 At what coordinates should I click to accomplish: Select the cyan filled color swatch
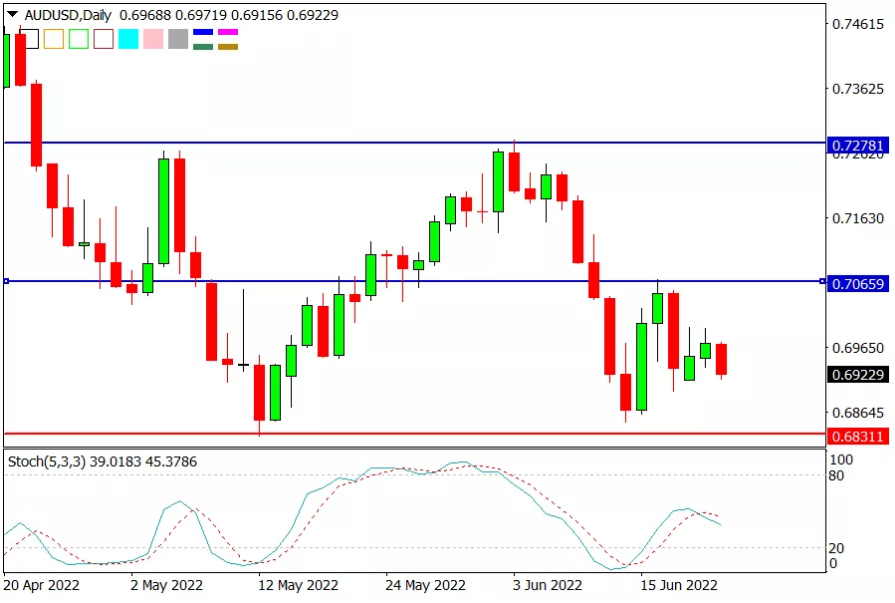coord(128,39)
